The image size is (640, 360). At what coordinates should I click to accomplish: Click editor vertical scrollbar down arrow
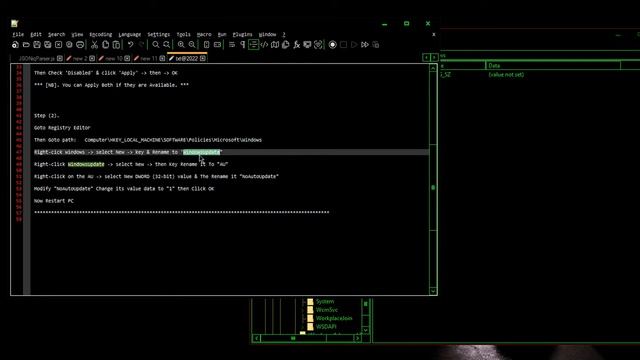coord(433,291)
